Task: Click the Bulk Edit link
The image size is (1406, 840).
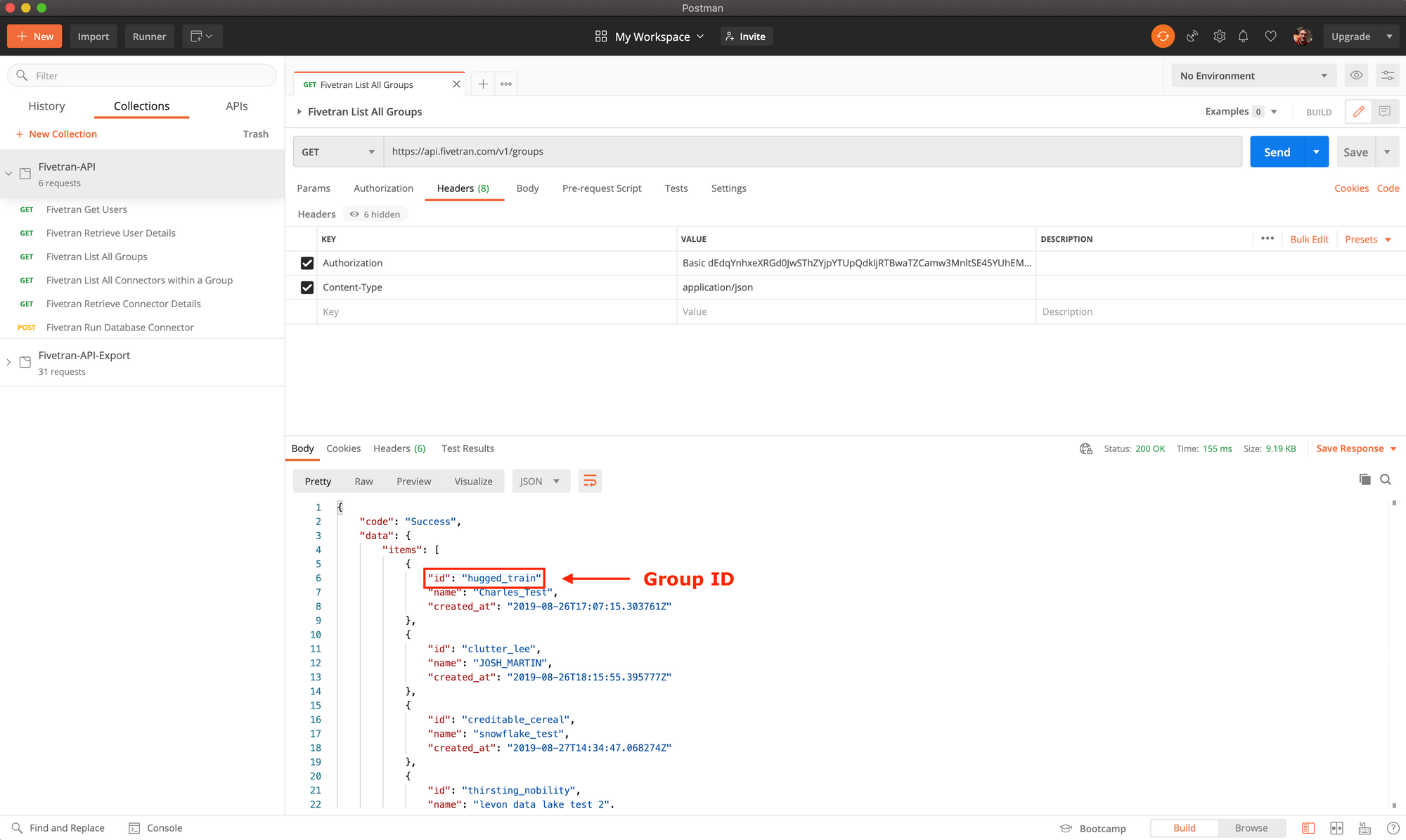Action: [x=1309, y=239]
